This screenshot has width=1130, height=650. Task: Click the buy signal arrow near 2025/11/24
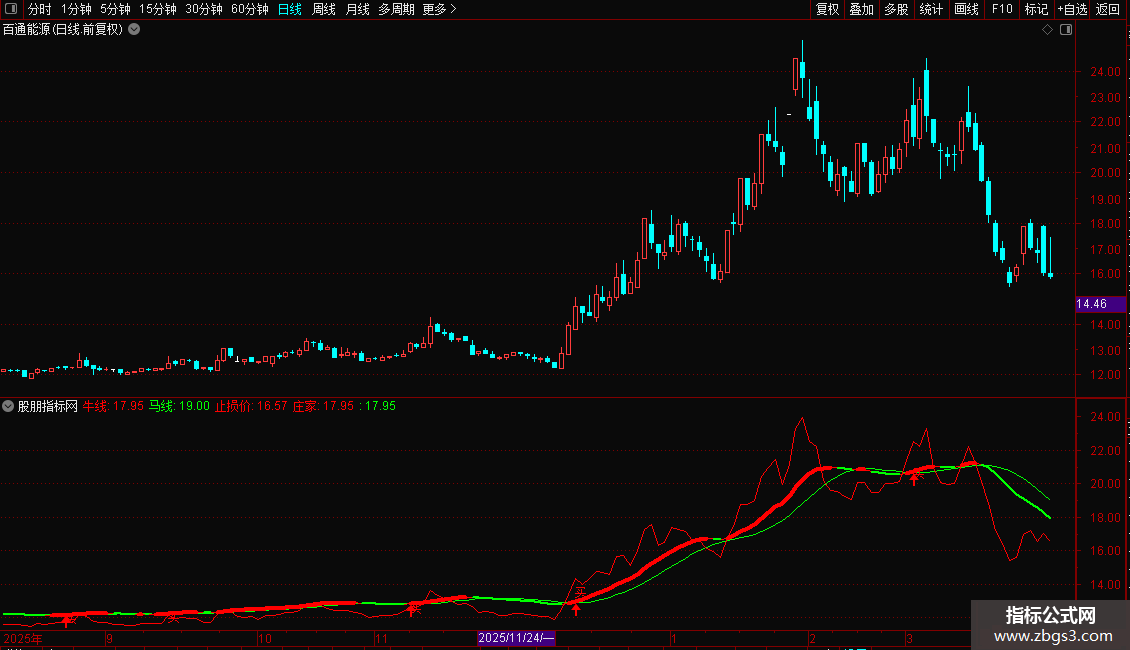pos(576,610)
